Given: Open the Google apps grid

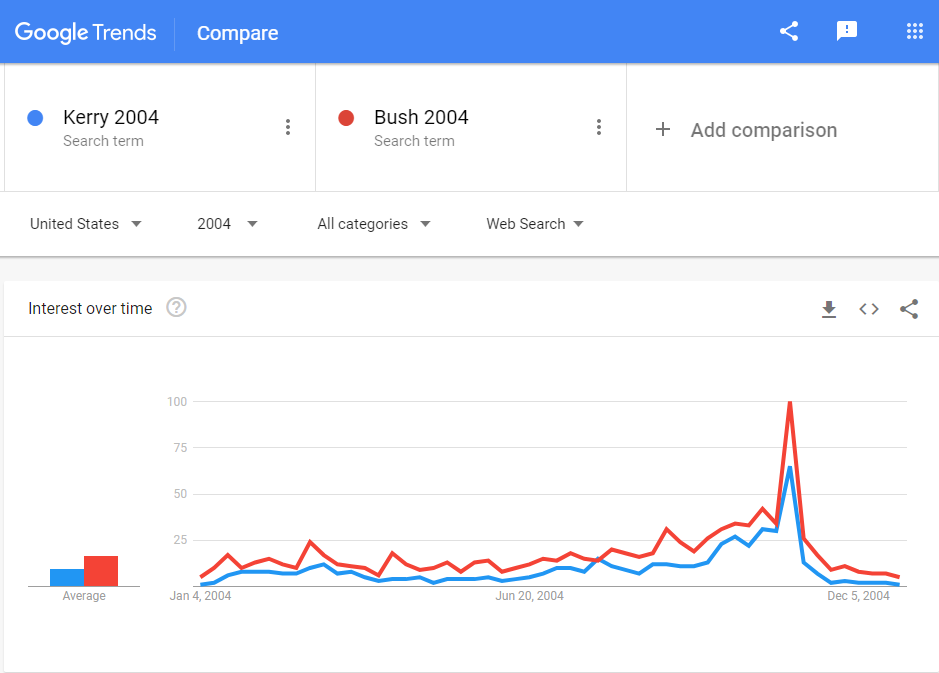Looking at the screenshot, I should [x=914, y=31].
